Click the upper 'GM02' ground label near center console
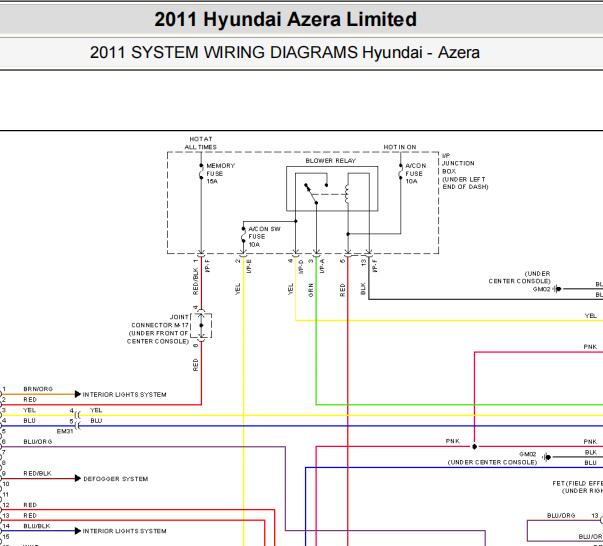This screenshot has height=546, width=603. 541,289
